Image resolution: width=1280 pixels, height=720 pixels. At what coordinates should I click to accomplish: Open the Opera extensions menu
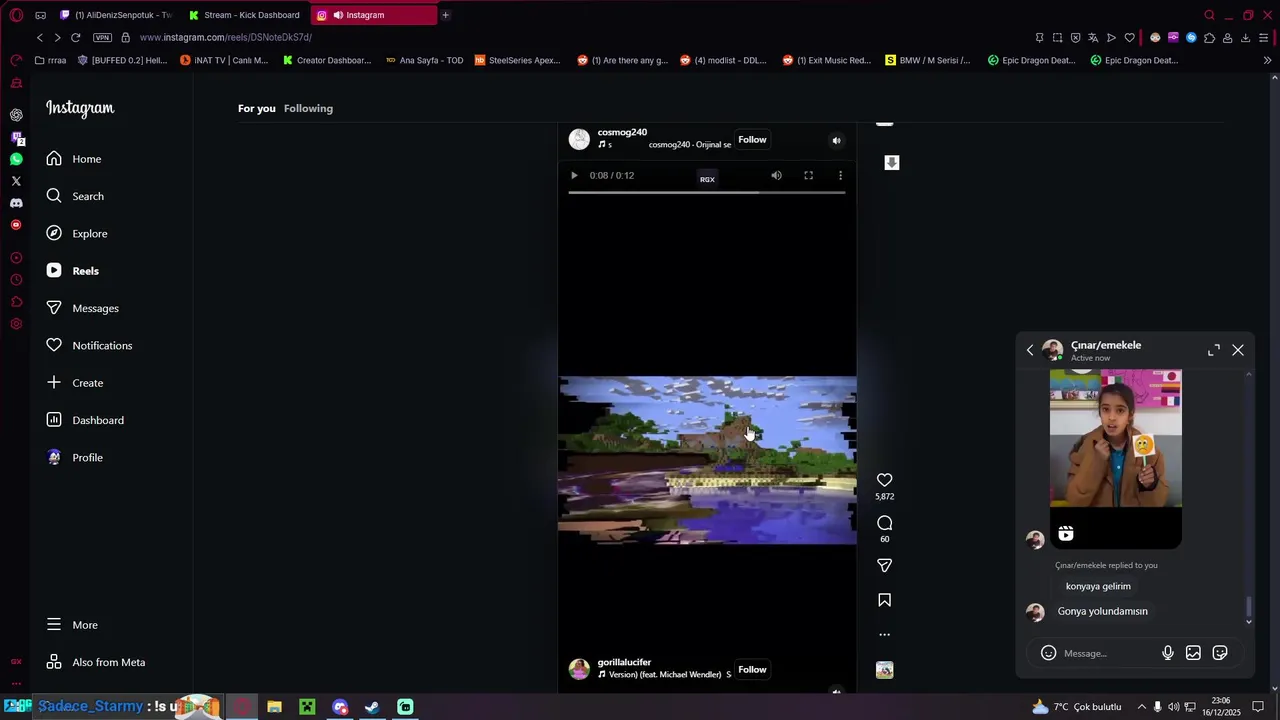(1209, 38)
